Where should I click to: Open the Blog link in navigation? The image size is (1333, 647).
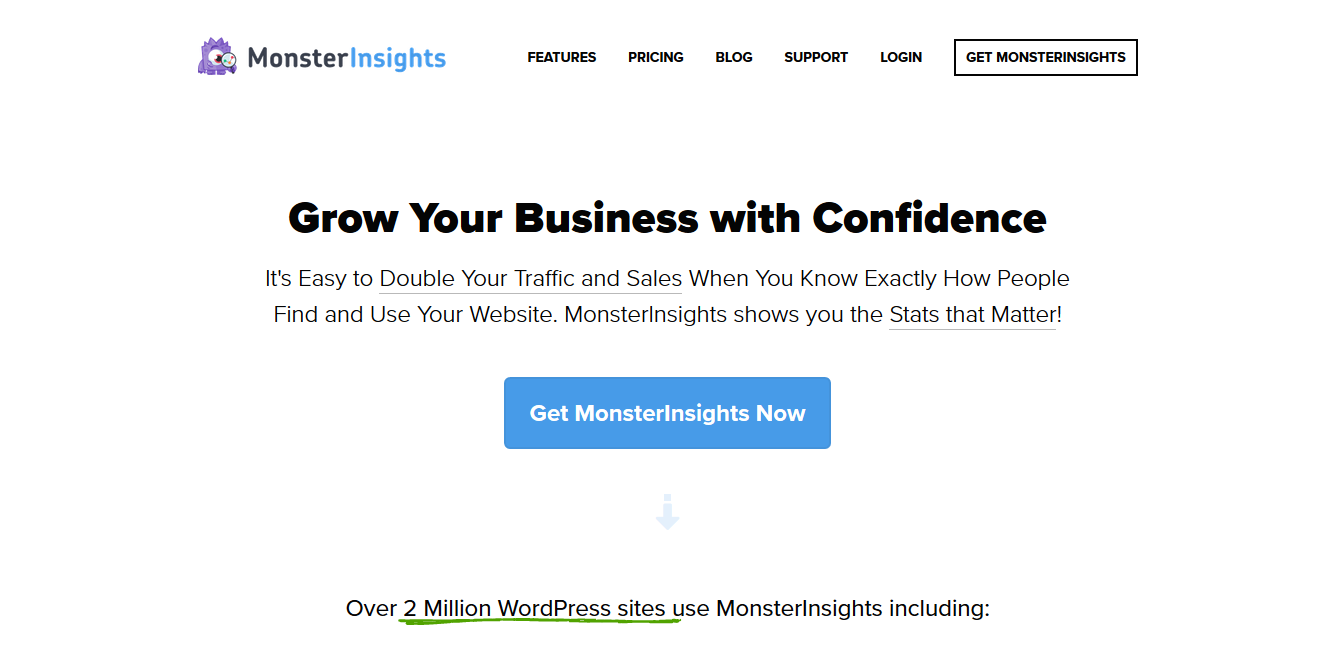(734, 57)
